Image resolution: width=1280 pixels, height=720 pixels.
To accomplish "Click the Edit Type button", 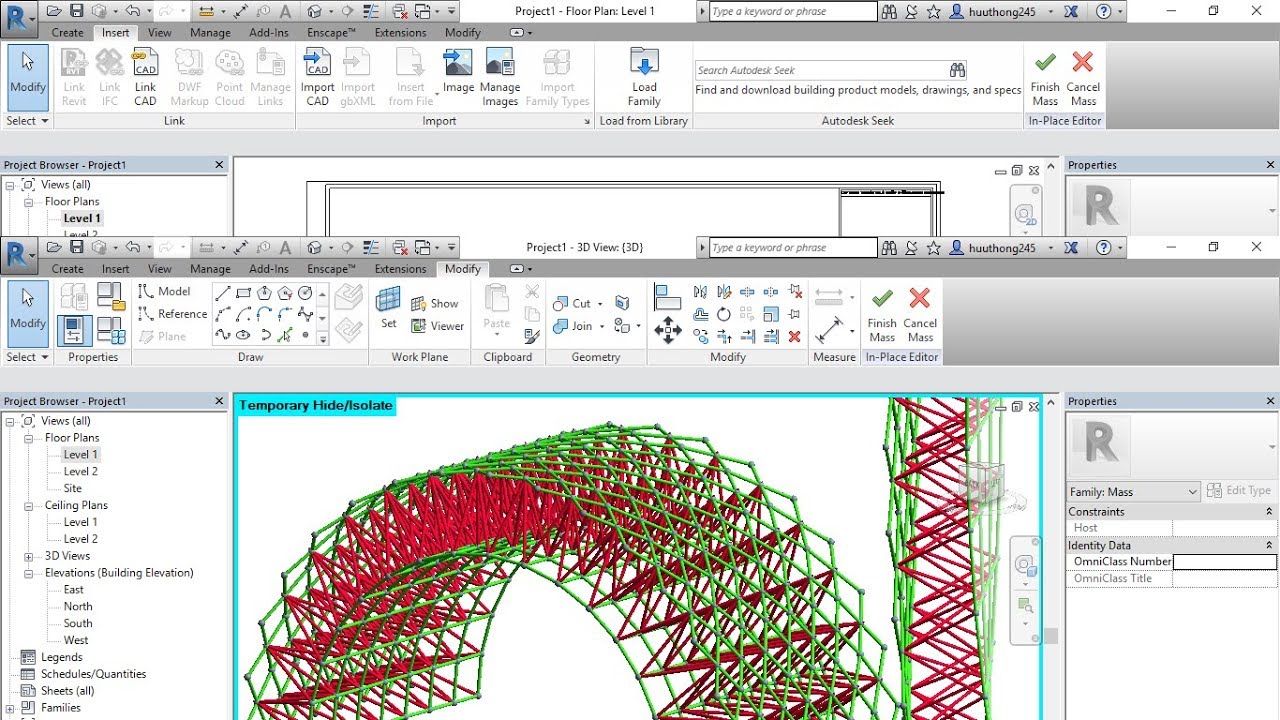I will coord(1239,491).
